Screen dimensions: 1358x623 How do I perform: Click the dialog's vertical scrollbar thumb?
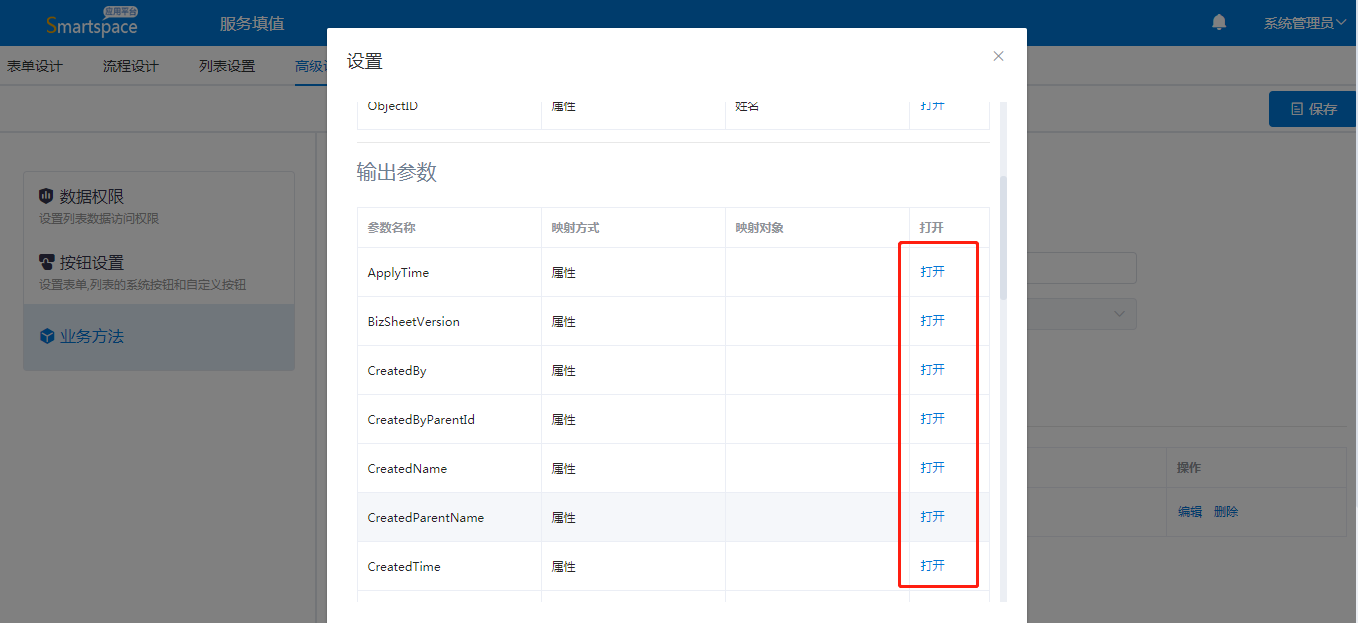[x=1003, y=238]
